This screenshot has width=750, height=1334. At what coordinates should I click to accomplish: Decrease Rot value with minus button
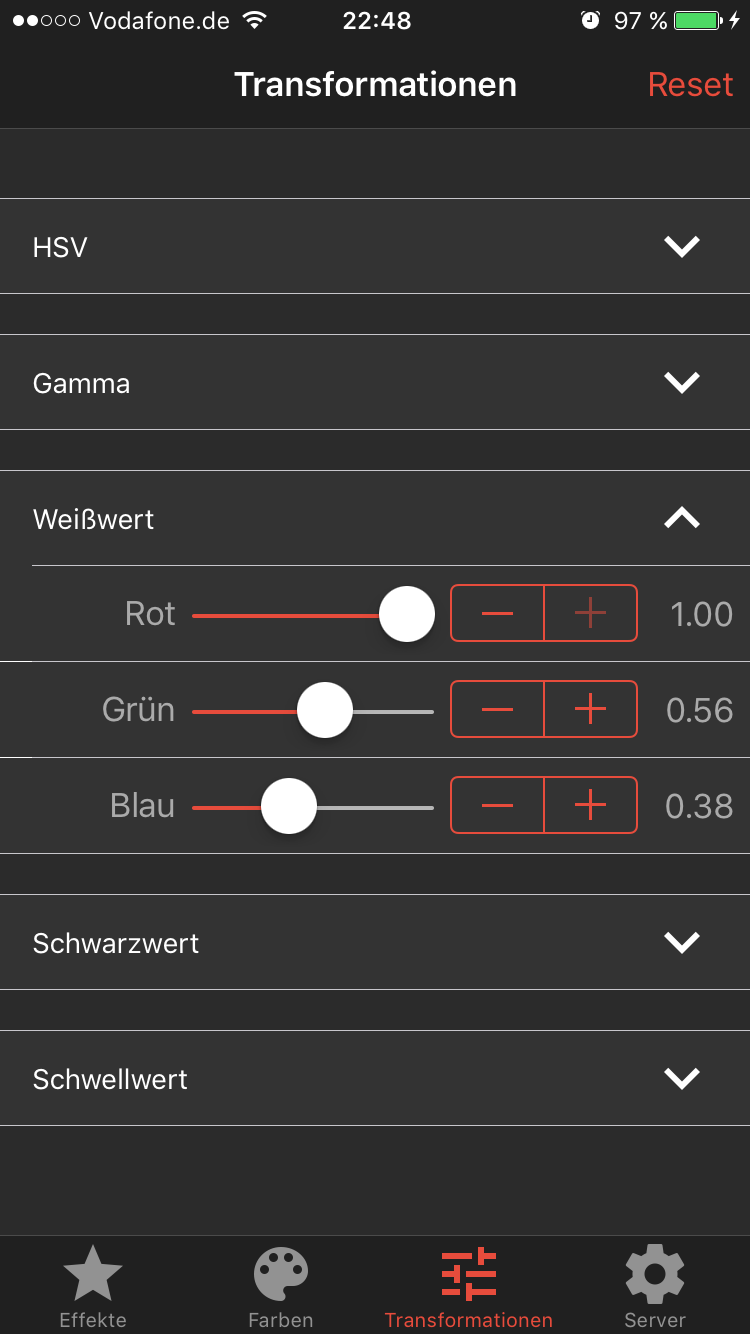point(497,613)
